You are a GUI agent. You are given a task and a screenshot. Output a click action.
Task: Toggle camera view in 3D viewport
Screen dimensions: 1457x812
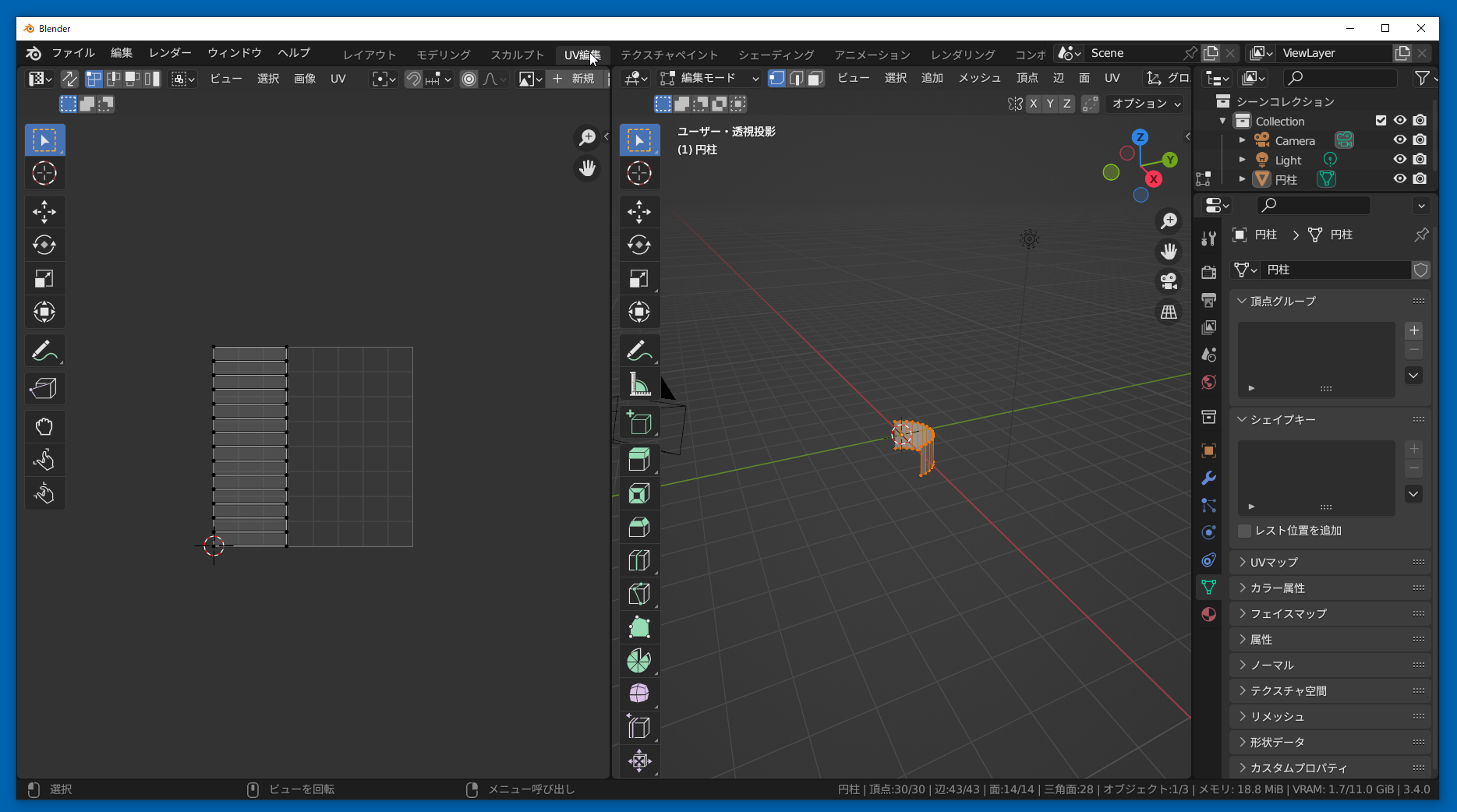tap(1168, 281)
